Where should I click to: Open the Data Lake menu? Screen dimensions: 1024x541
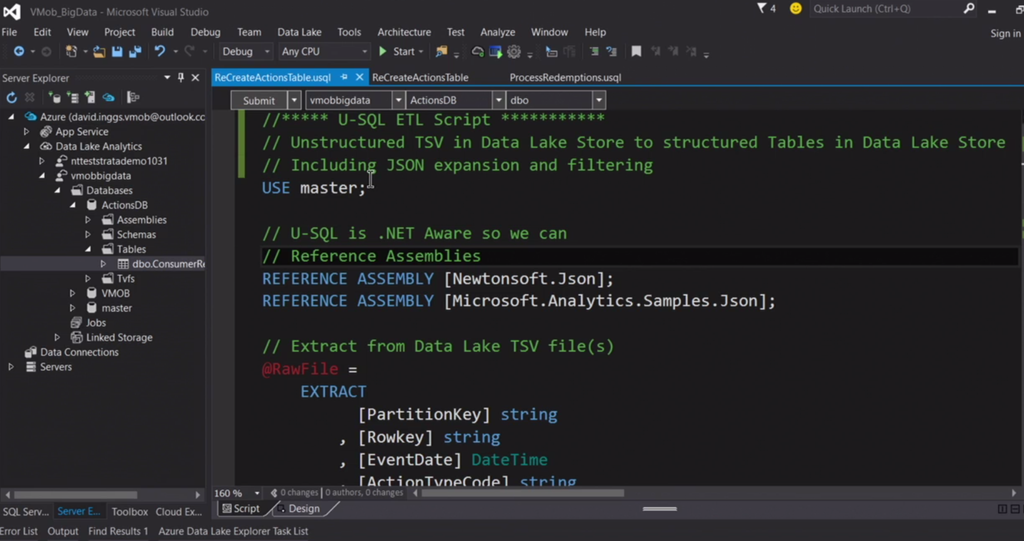299,32
